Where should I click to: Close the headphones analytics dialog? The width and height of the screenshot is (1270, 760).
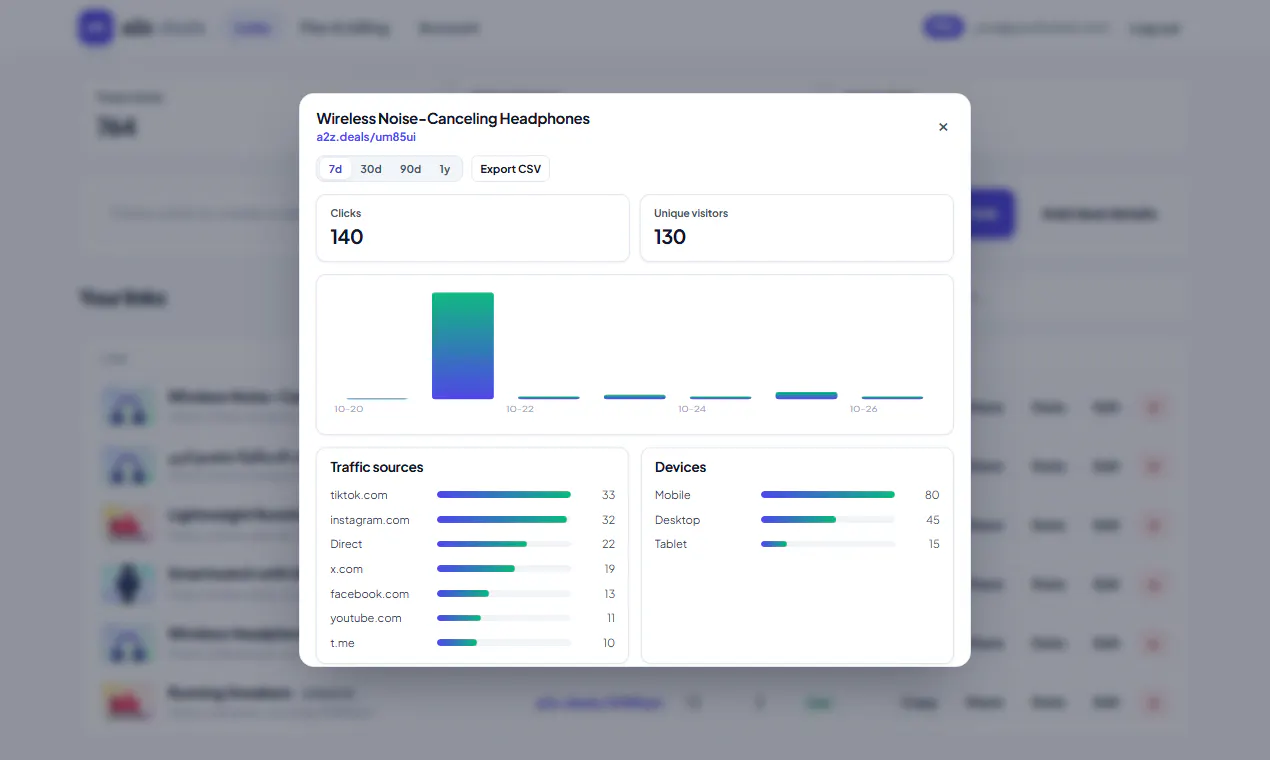tap(943, 127)
